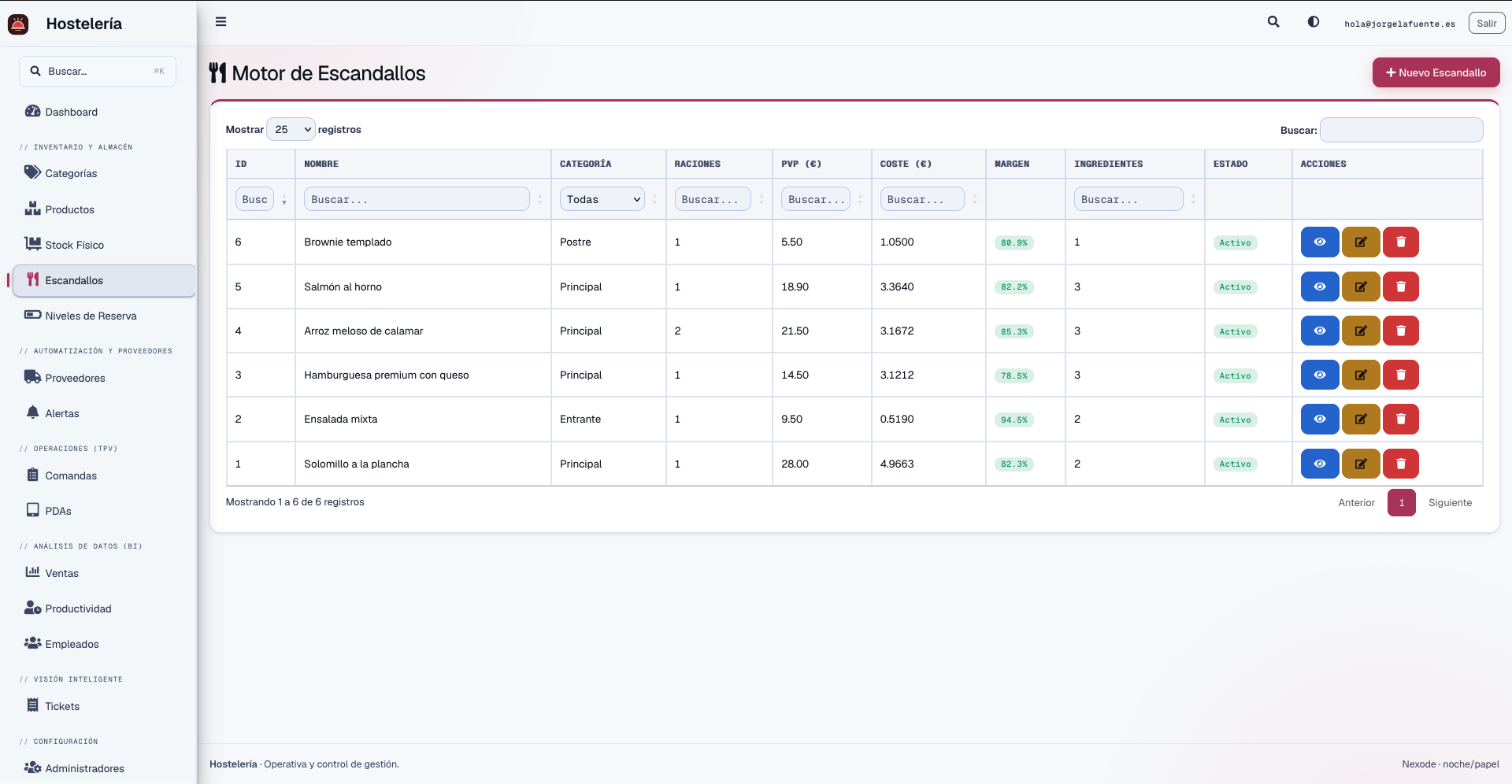View the Brownie templado escandallo with eye icon
1512x784 pixels.
coord(1320,242)
